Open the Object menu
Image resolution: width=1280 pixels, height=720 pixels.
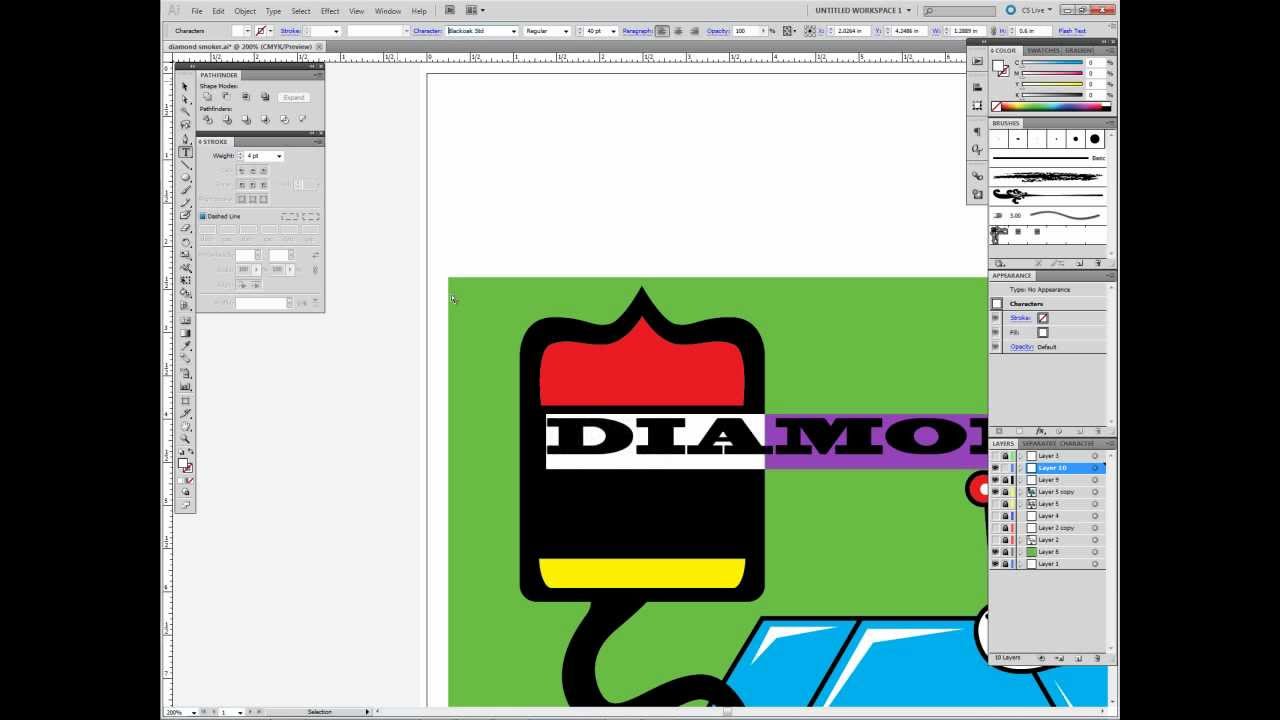tap(245, 11)
